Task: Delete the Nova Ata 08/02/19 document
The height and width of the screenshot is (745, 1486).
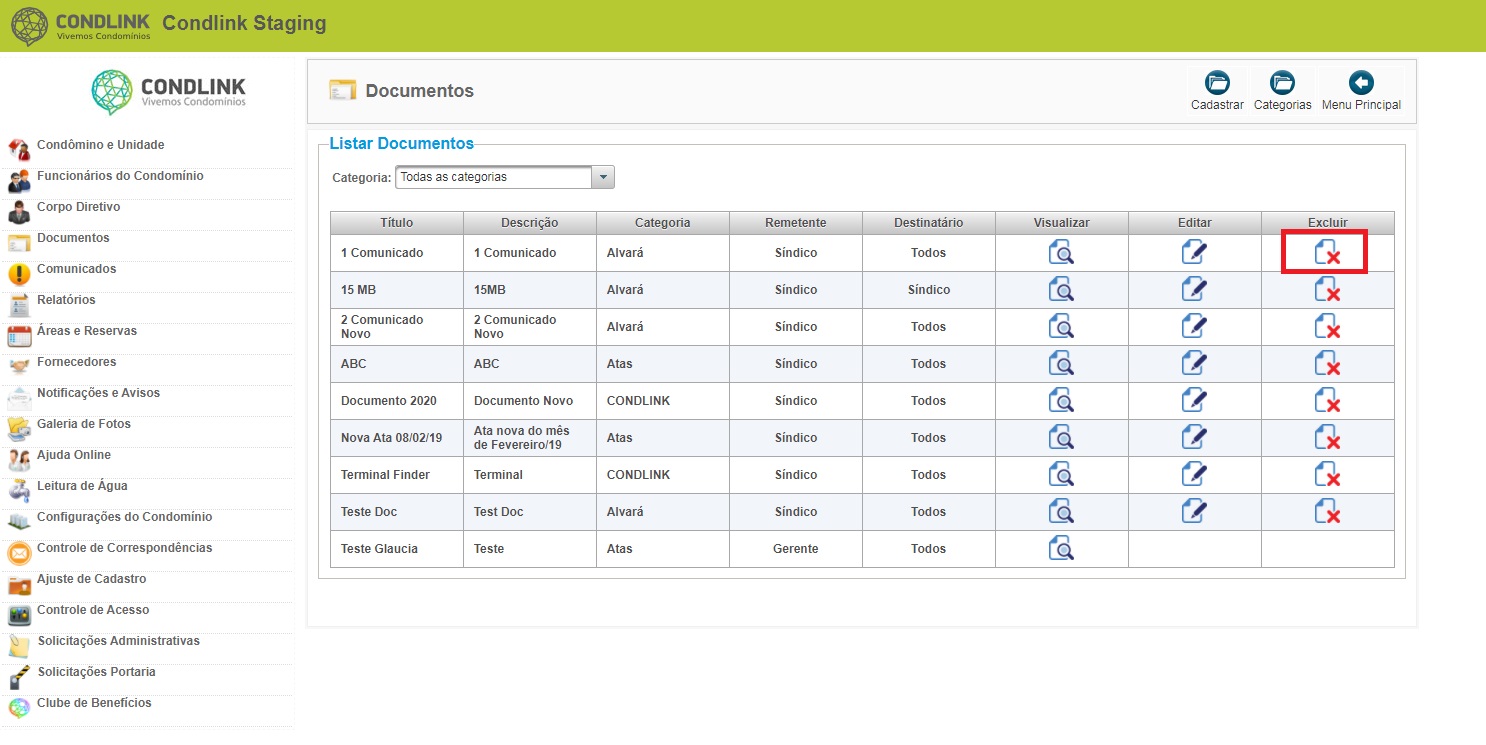Action: pyautogui.click(x=1327, y=437)
